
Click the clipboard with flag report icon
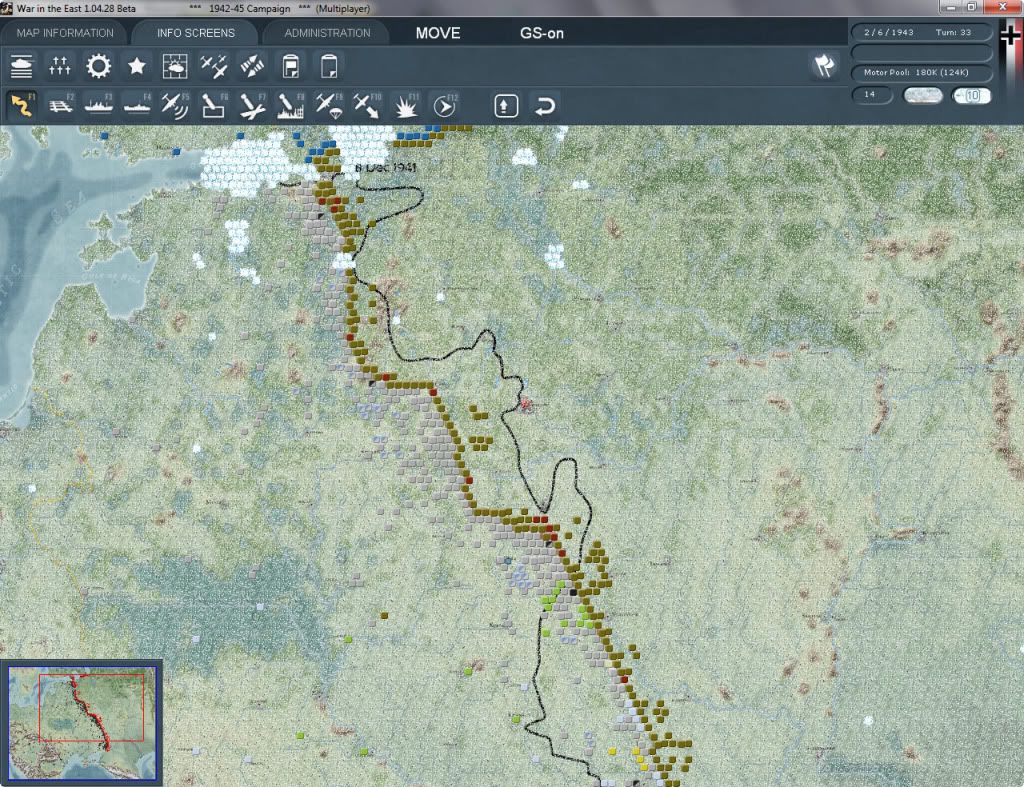click(291, 67)
